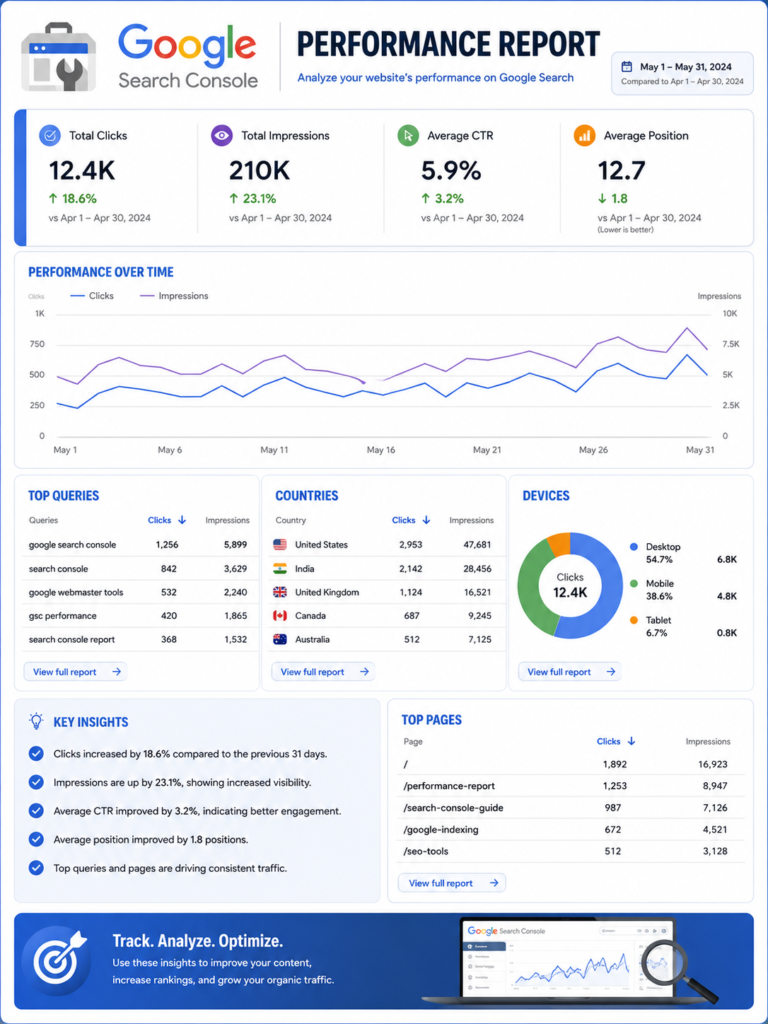Viewport: 768px width, 1024px height.
Task: Click View full report under Top Queries
Action: pyautogui.click(x=76, y=671)
